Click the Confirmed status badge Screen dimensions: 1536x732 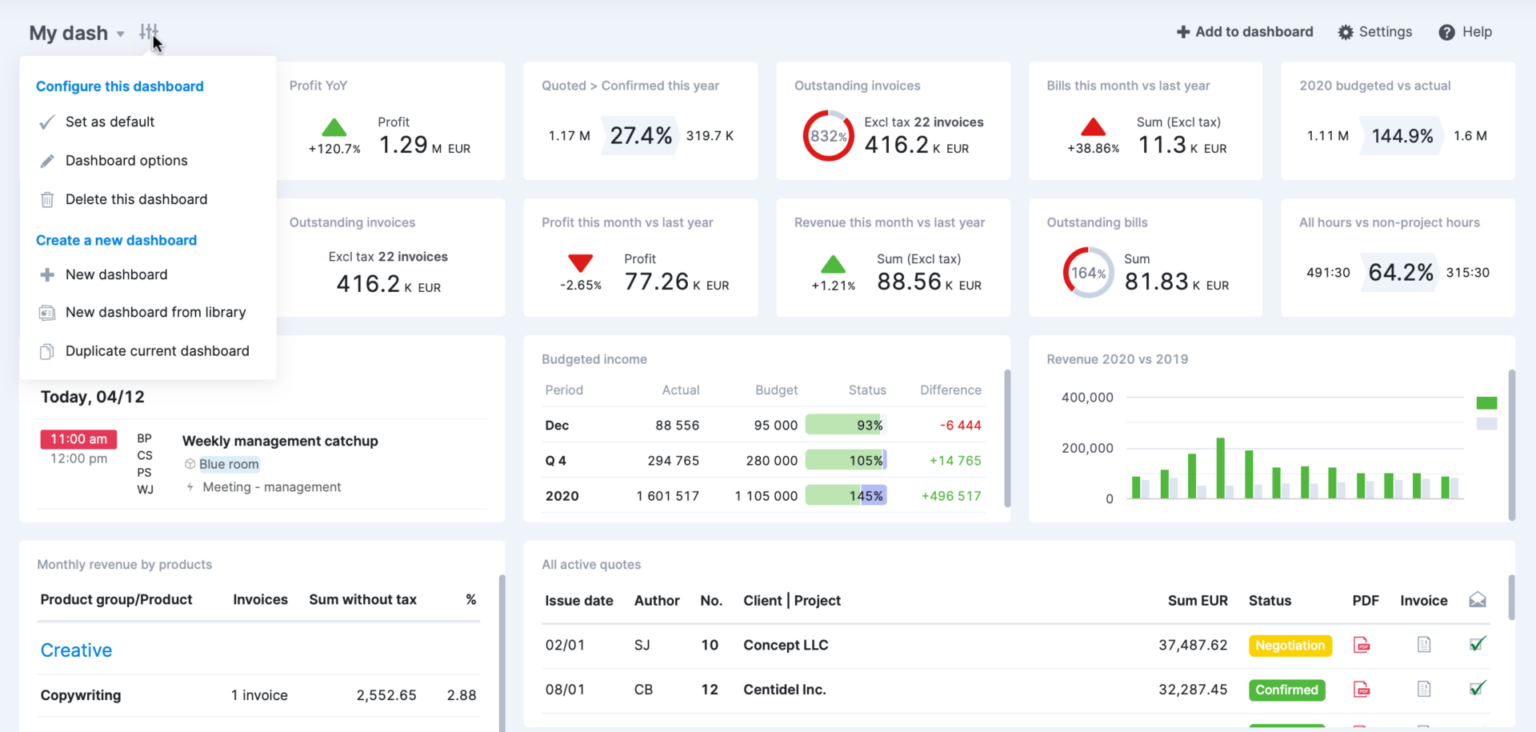(x=1287, y=690)
